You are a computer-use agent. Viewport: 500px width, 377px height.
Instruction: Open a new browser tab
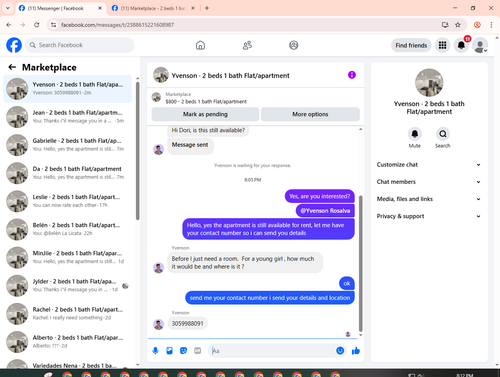tap(207, 8)
